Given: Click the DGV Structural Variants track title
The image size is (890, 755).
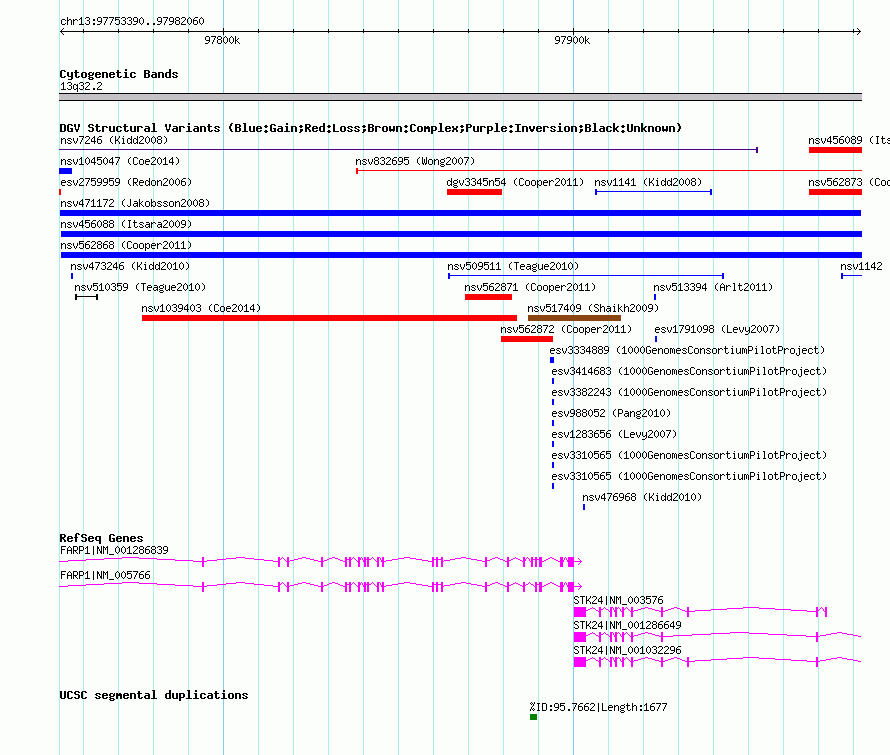Looking at the screenshot, I should pos(370,128).
